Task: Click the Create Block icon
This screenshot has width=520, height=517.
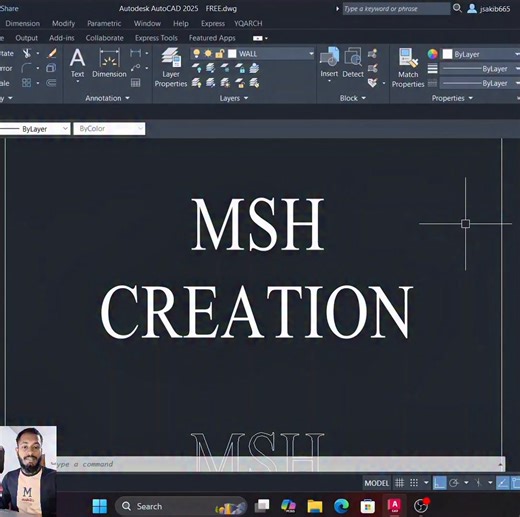Action: coord(372,53)
